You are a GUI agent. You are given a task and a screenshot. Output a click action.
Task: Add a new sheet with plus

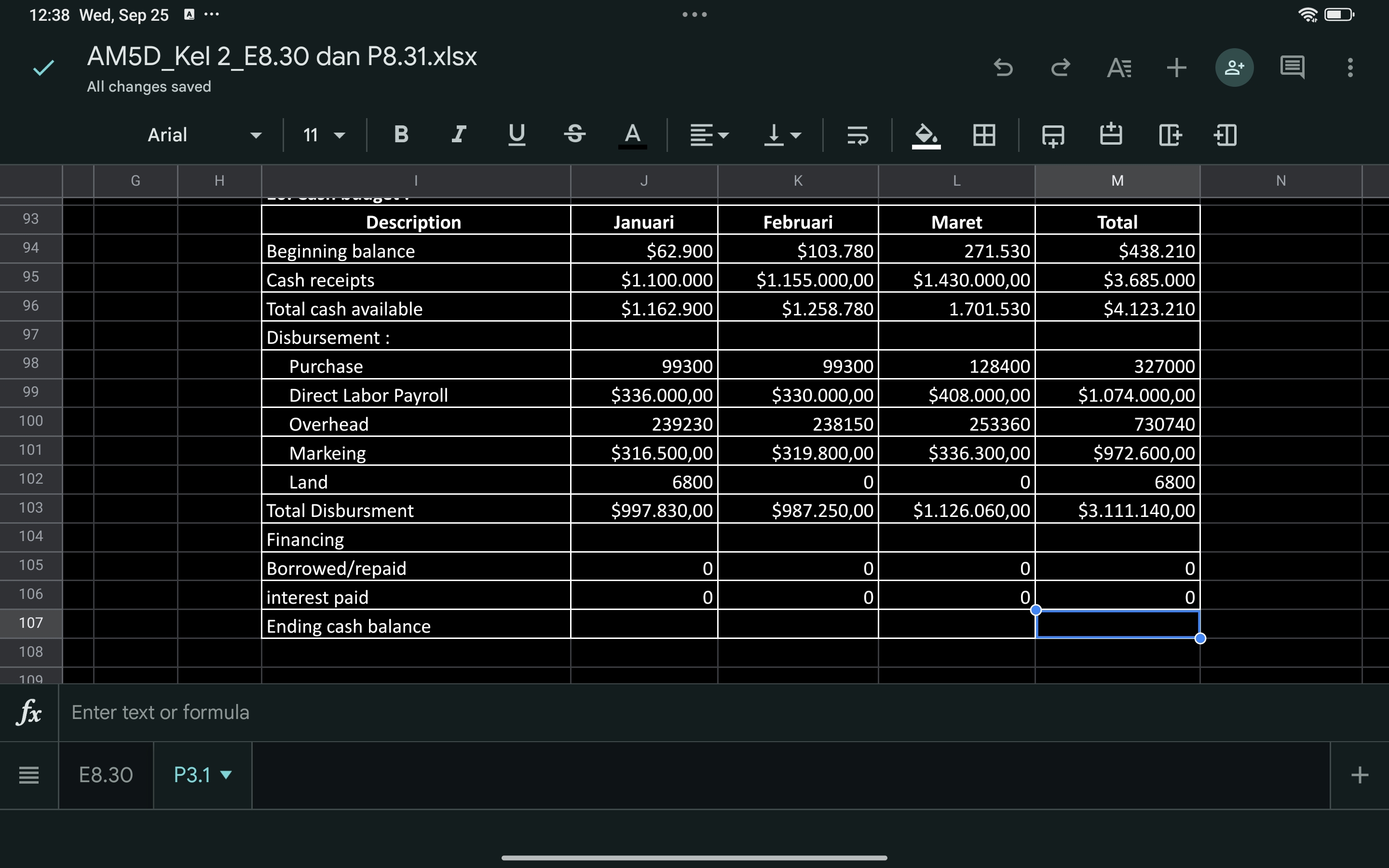(1359, 775)
